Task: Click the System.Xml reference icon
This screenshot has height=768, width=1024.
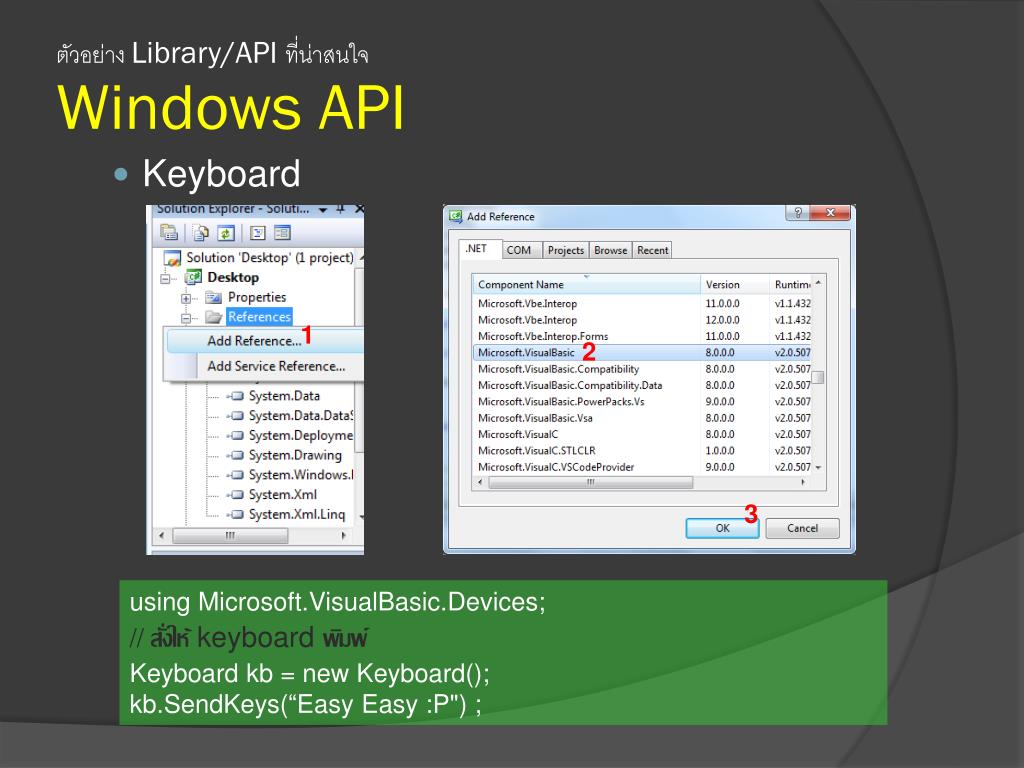Action: (x=236, y=495)
